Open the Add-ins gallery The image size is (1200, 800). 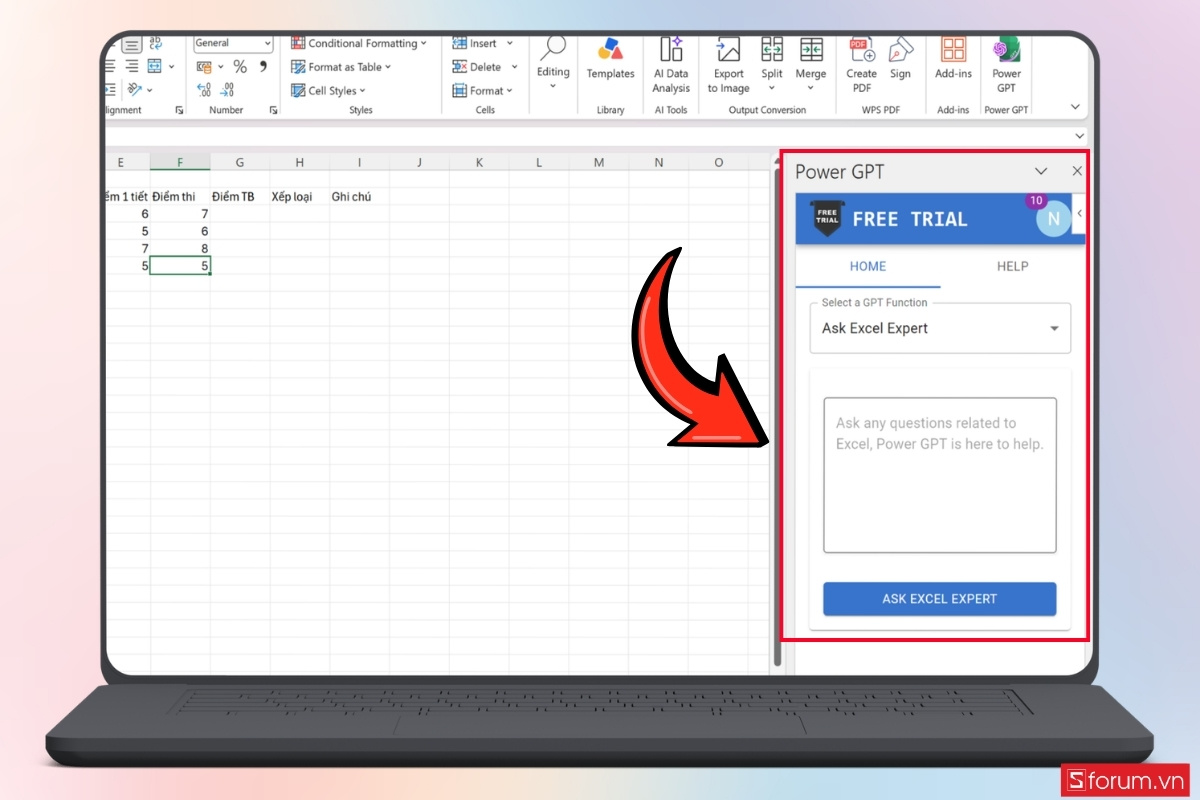point(953,60)
